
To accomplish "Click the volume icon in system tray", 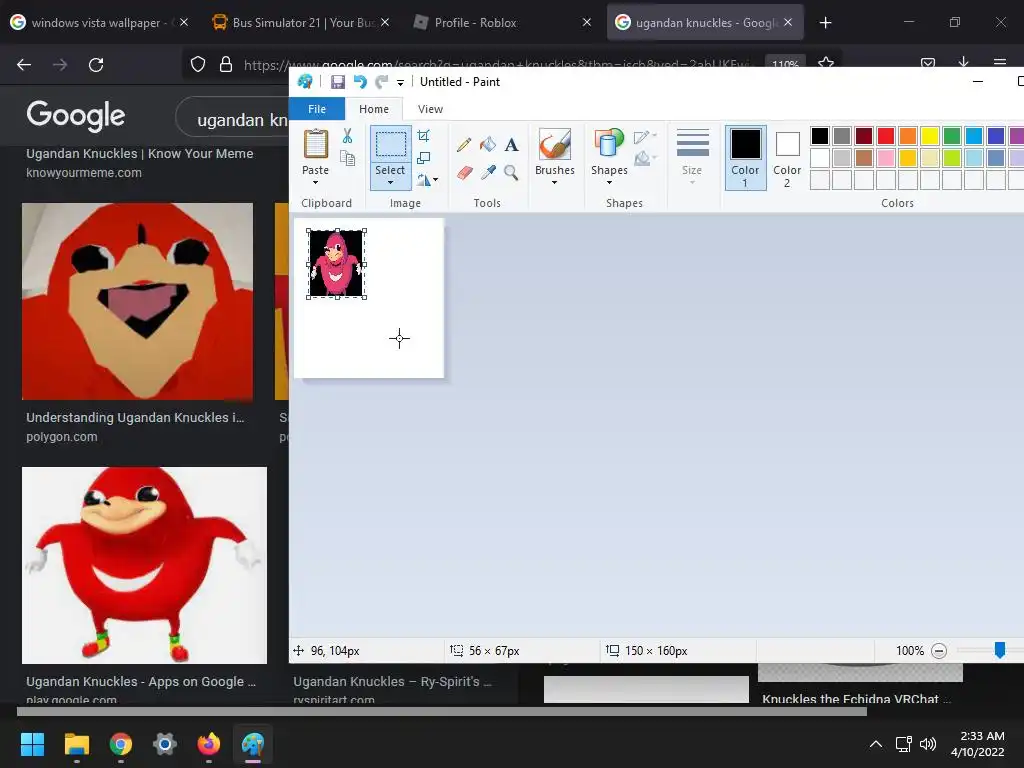I will pos(927,744).
